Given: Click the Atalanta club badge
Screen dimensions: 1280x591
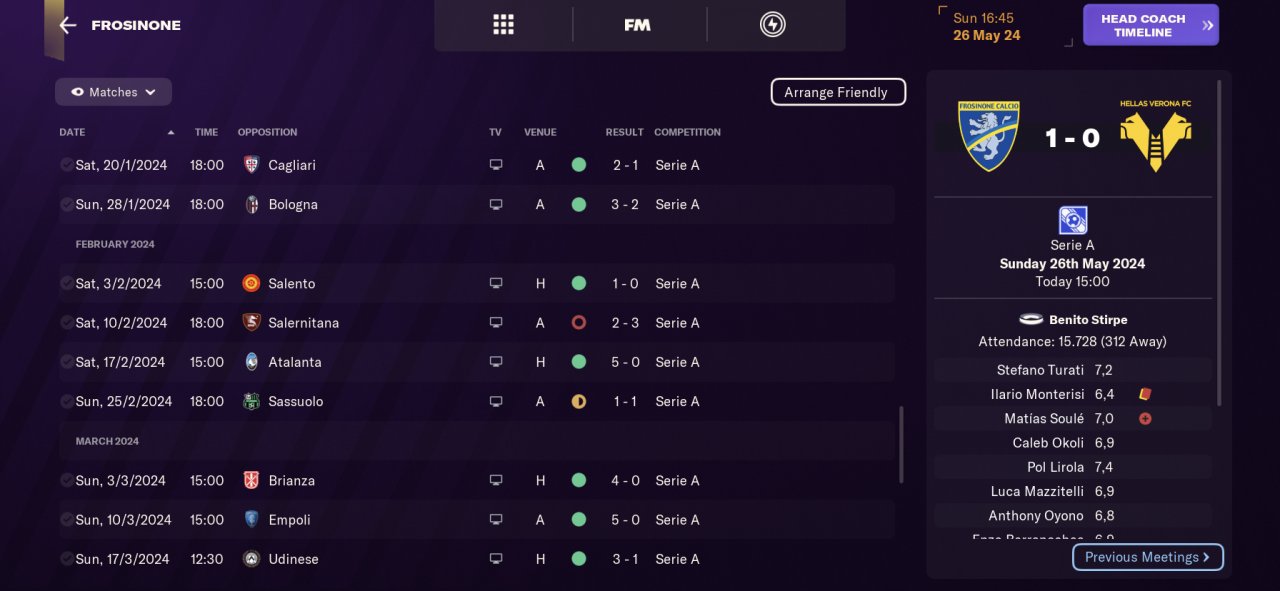Looking at the screenshot, I should pos(252,362).
